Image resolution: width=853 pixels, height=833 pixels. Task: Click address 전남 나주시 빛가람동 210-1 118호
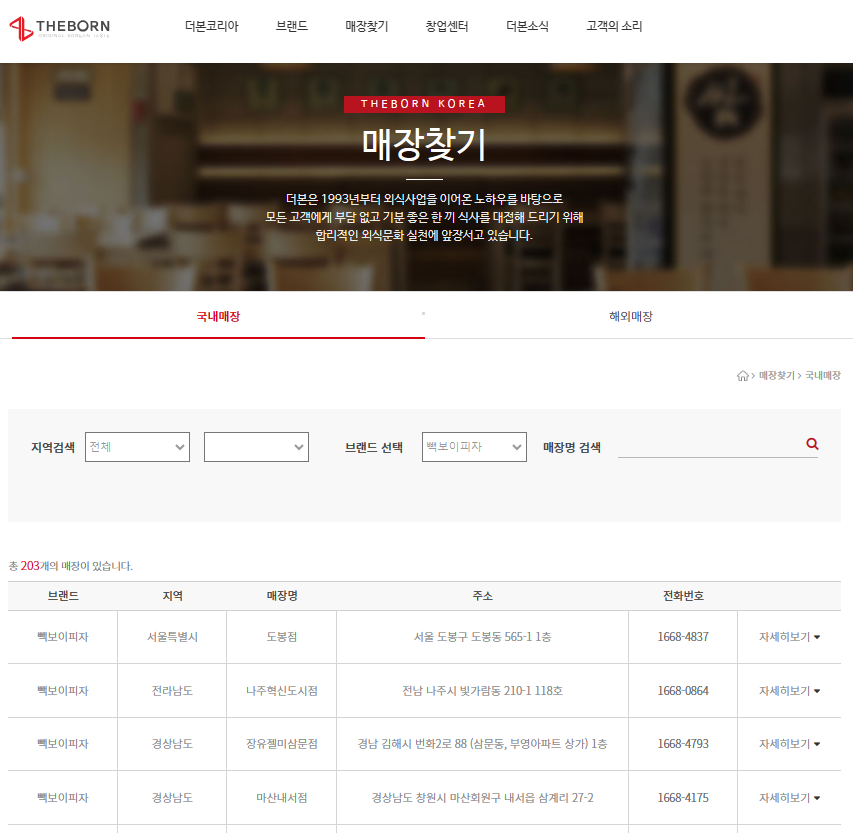tap(483, 691)
